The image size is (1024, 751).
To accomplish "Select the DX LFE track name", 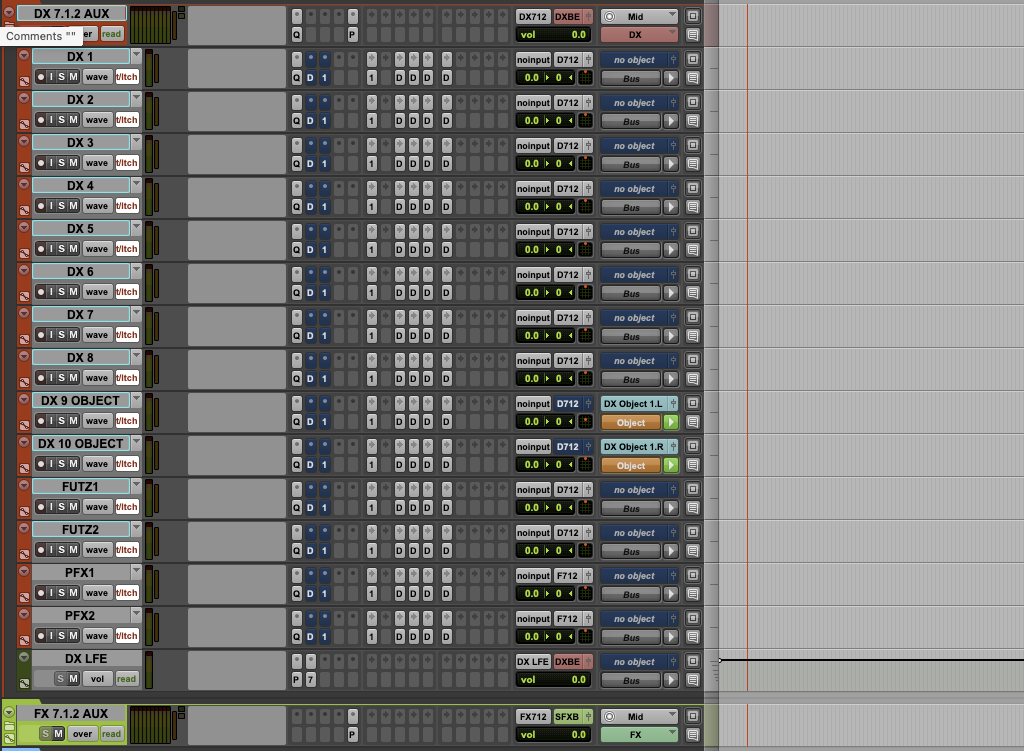I will 86,658.
